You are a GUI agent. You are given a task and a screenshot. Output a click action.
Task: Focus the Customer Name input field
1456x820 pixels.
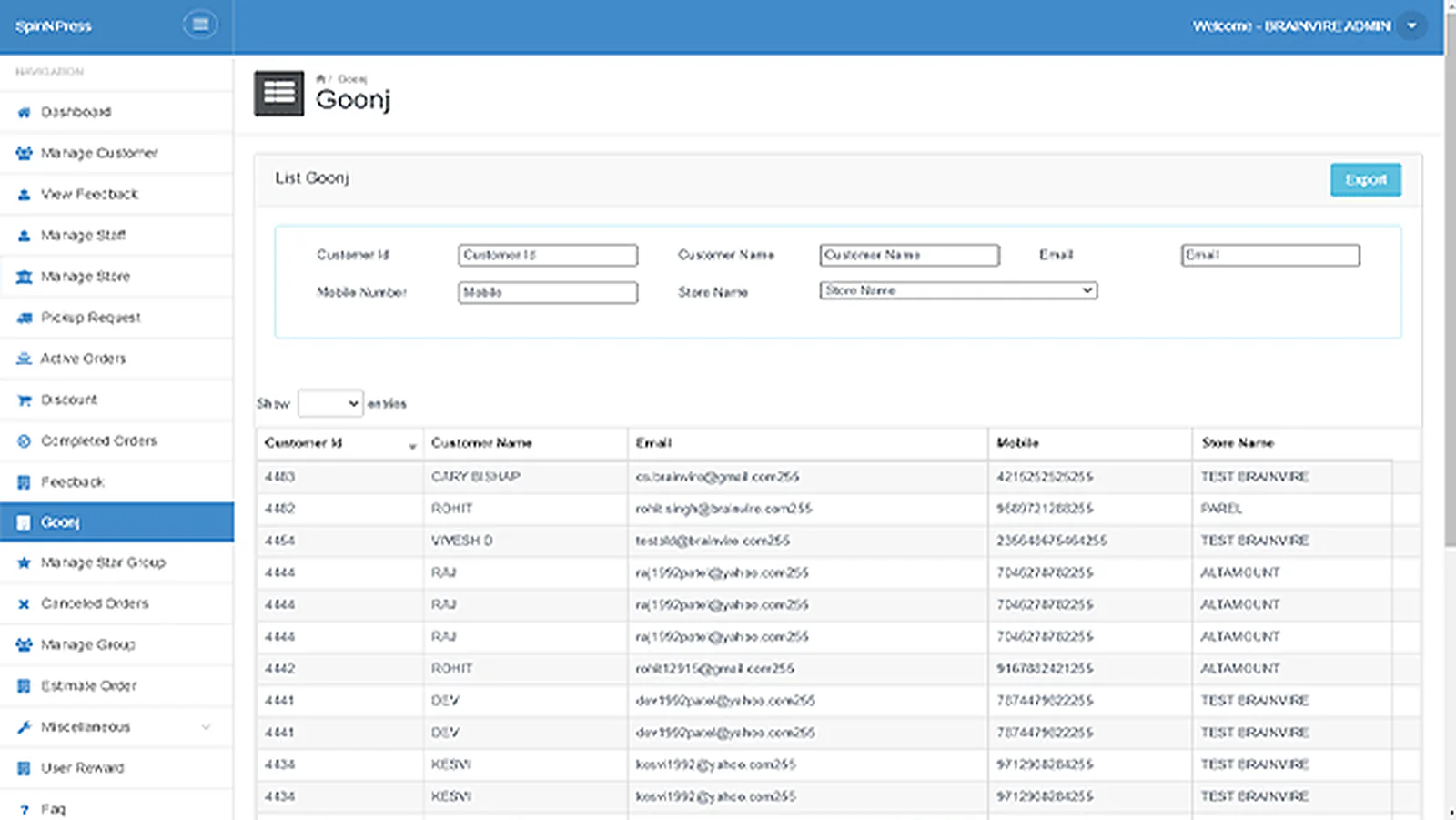[x=909, y=255]
